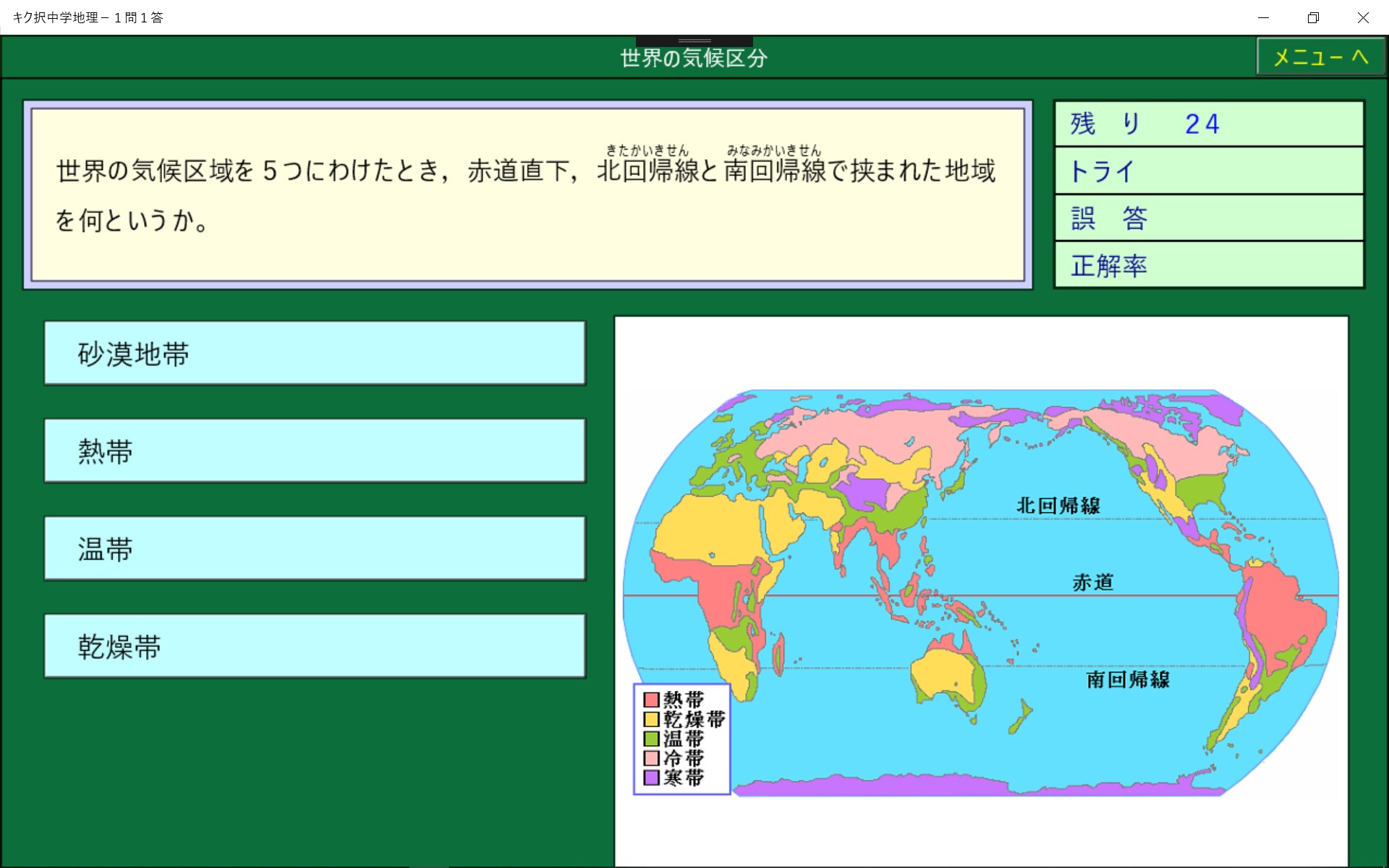Select the answer 砂漠地帯
Screen dimensions: 1389x868
[x=315, y=353]
